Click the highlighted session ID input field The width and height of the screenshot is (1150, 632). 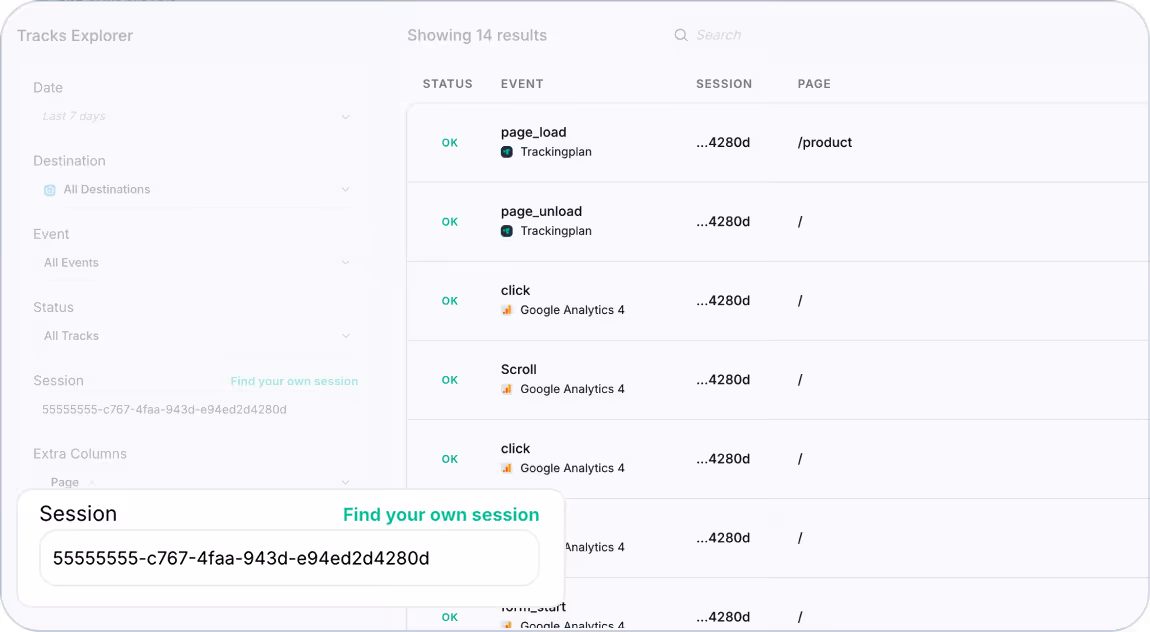pyautogui.click(x=289, y=558)
